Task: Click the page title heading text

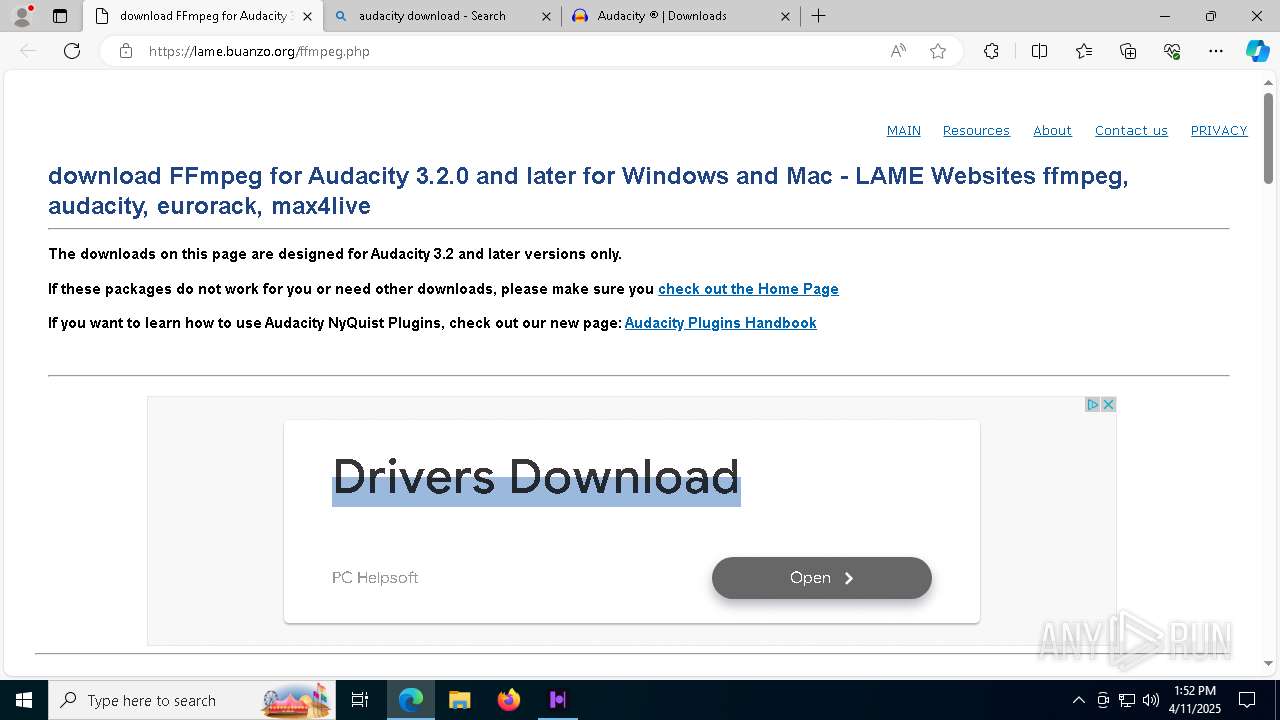Action: pos(588,191)
